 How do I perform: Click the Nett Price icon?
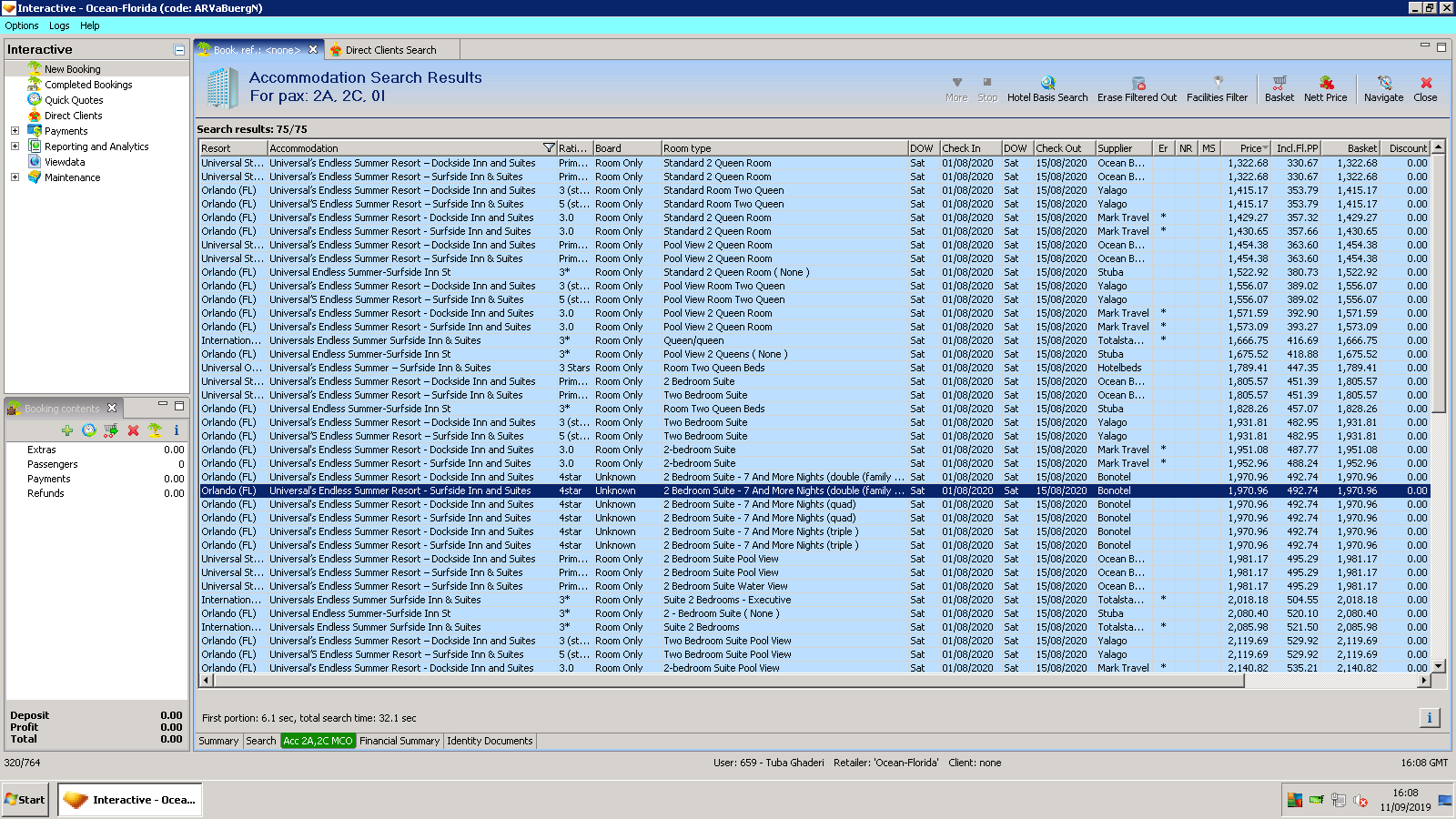pyautogui.click(x=1325, y=84)
